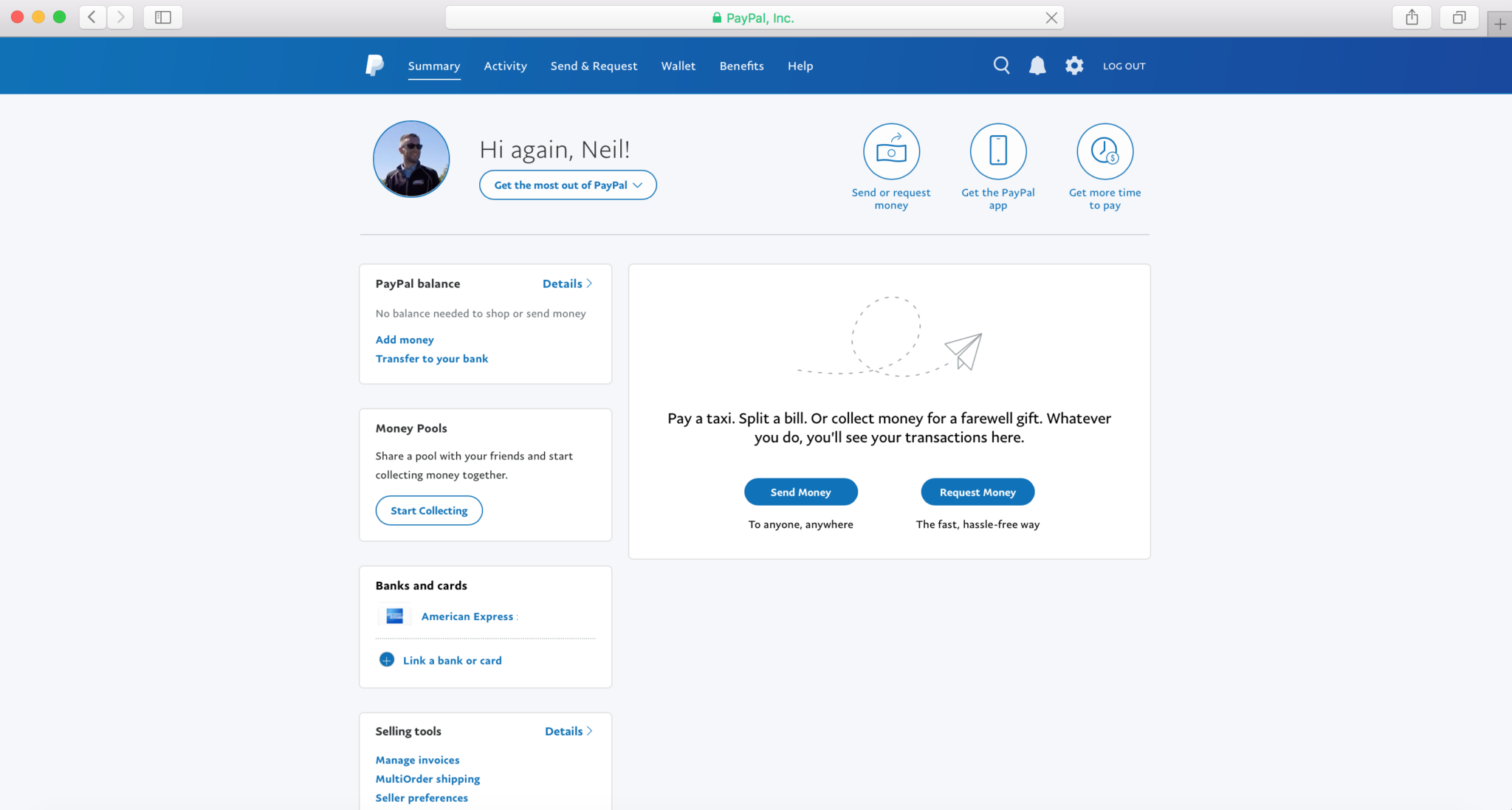This screenshot has width=1512, height=810.
Task: Click the paper airplane illustration
Action: [963, 351]
